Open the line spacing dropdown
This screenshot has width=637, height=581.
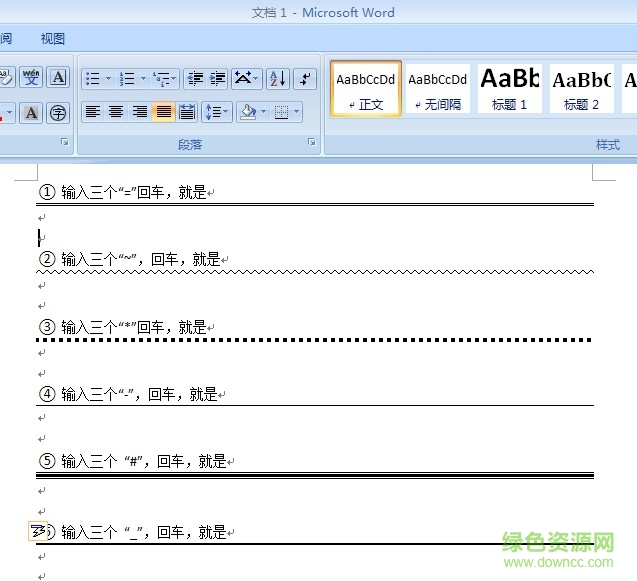click(216, 112)
